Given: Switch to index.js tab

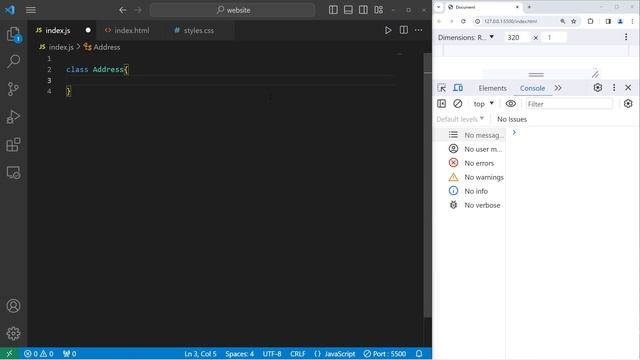Looking at the screenshot, I should pyautogui.click(x=58, y=30).
